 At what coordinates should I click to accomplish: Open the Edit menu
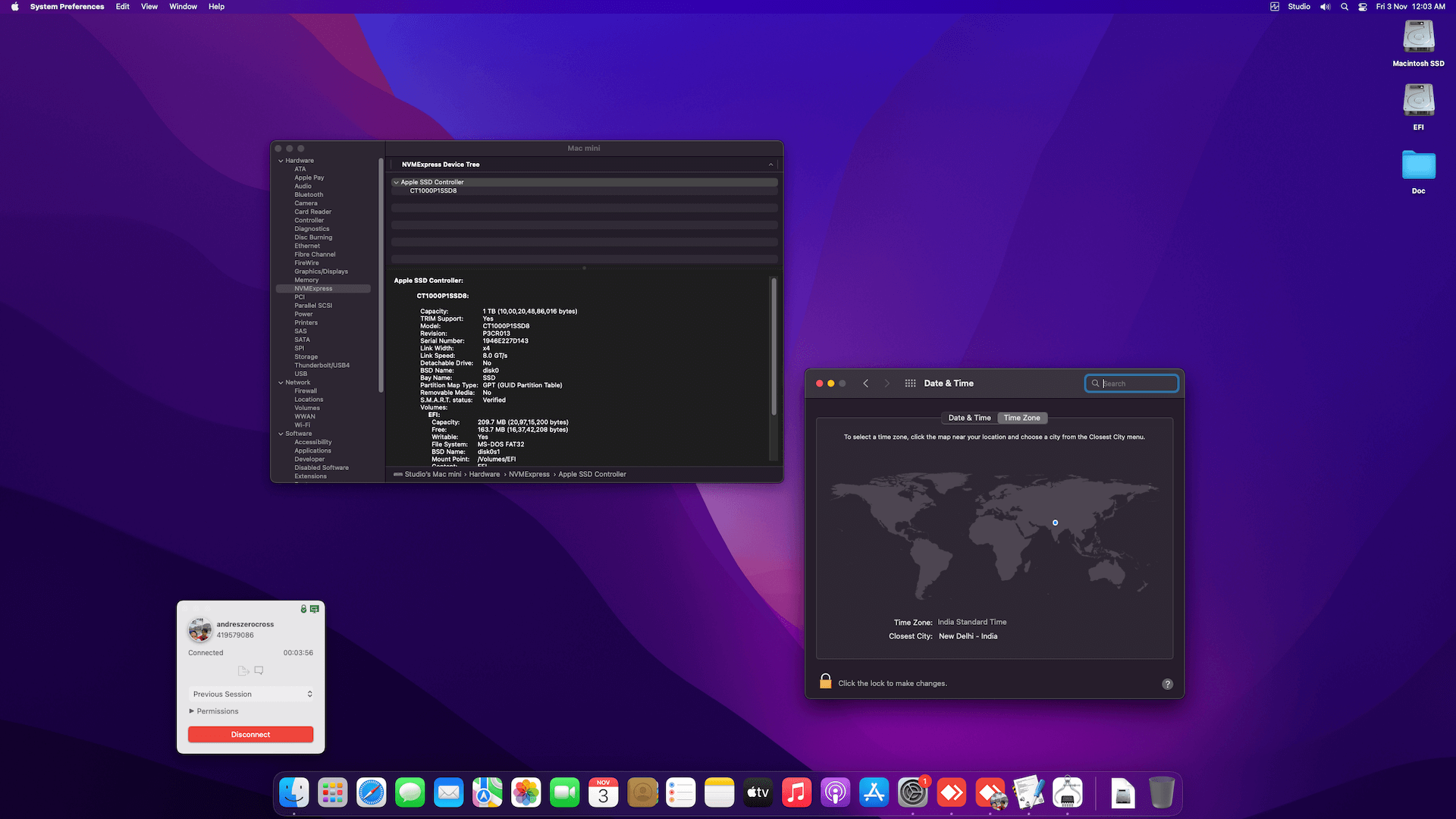(122, 7)
